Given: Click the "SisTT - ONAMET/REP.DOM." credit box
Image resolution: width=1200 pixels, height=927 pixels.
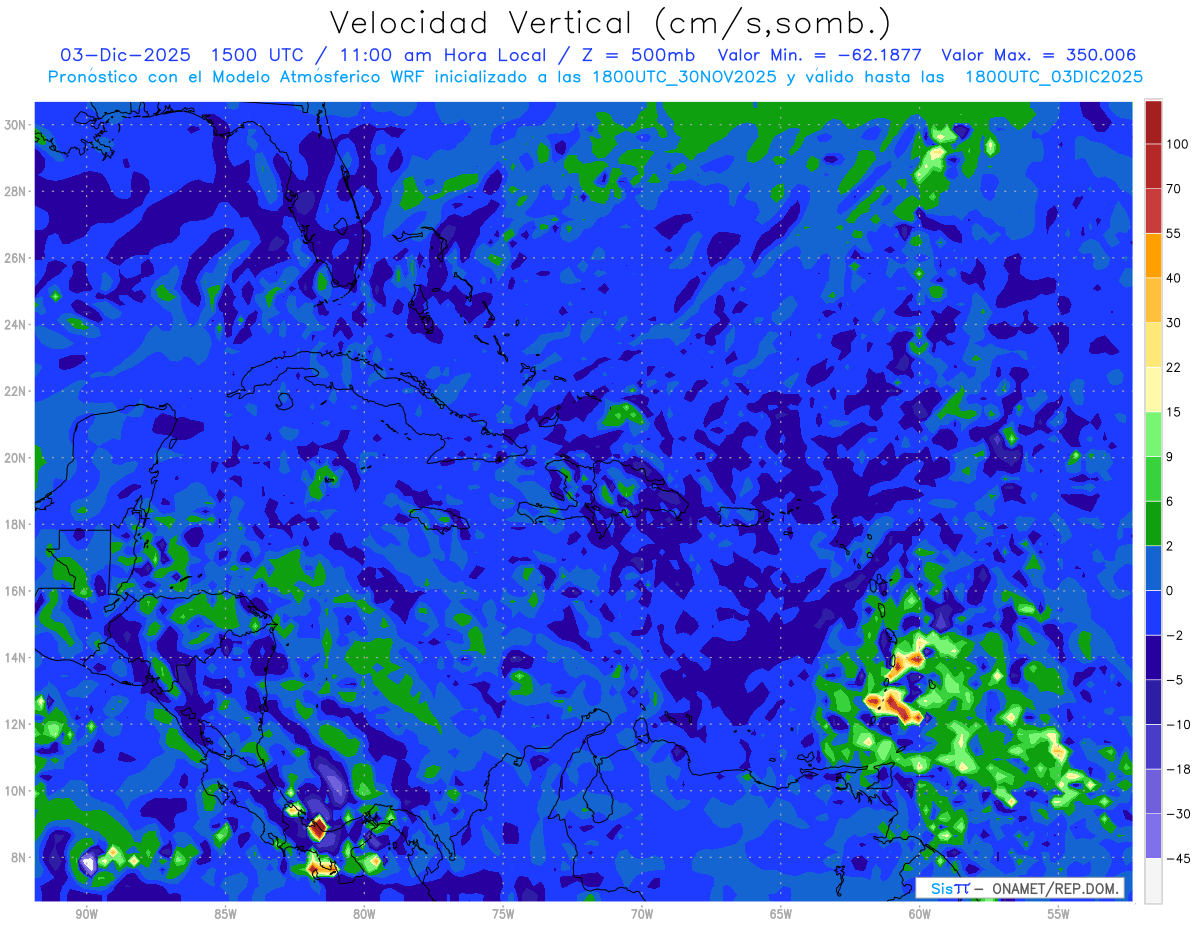Looking at the screenshot, I should (1019, 888).
